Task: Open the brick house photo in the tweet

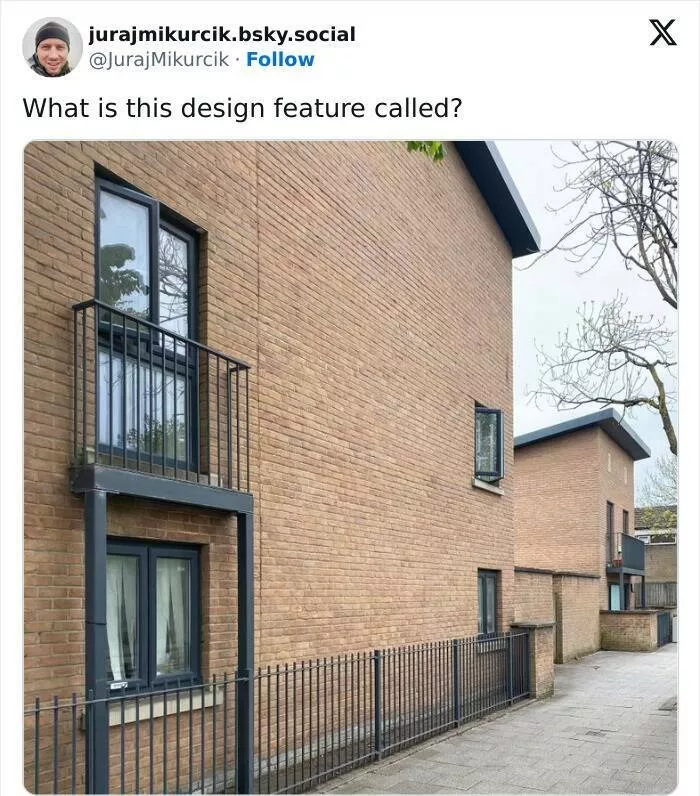Action: [x=350, y=467]
